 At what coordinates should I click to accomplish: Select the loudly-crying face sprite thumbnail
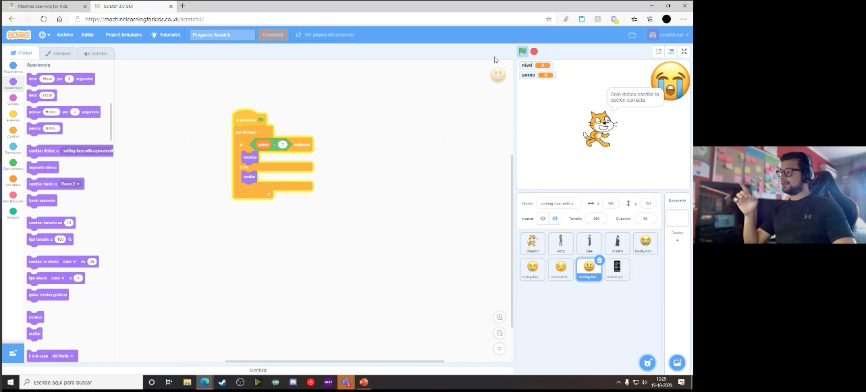tap(645, 243)
